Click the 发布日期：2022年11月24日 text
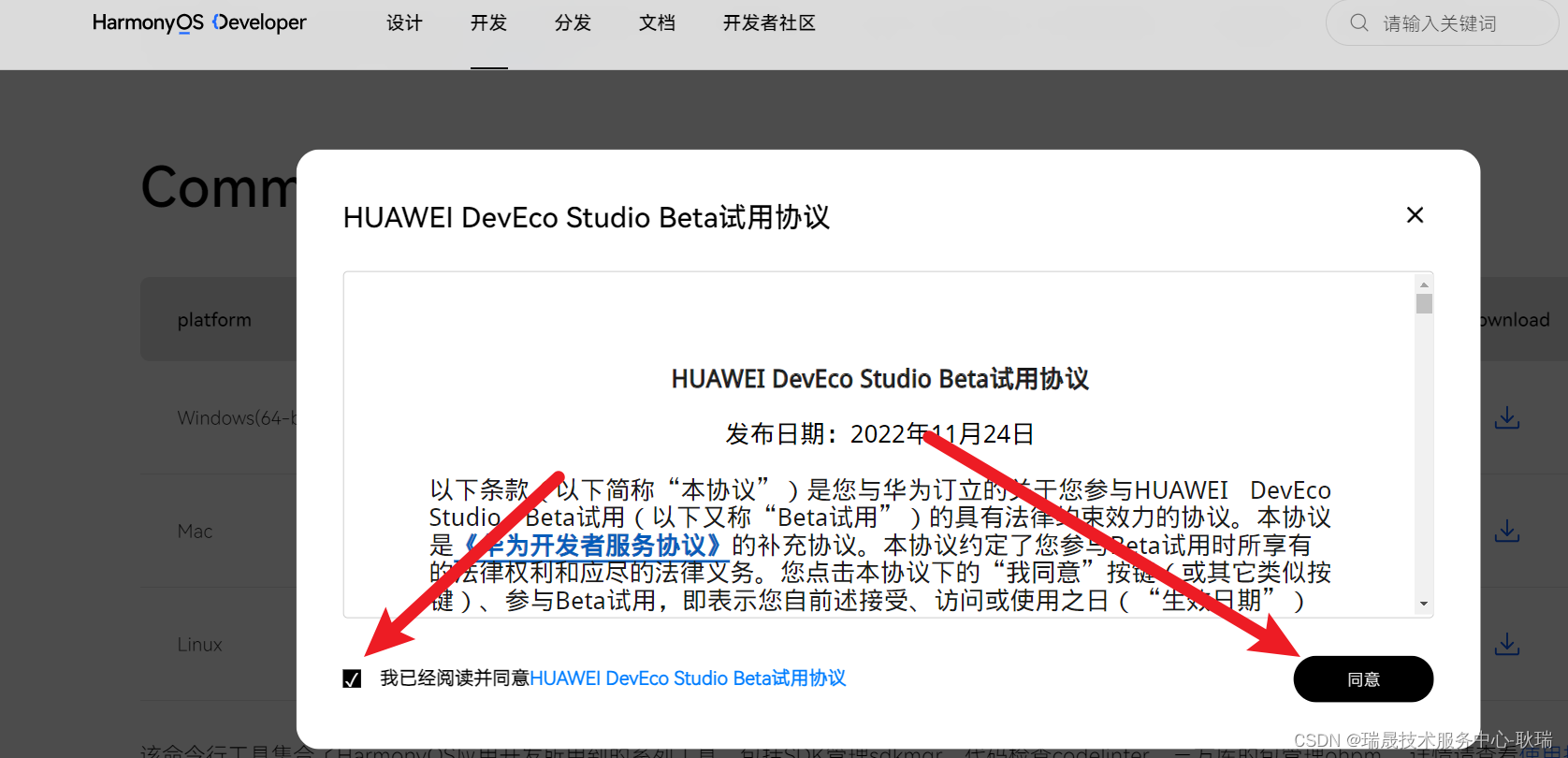 pyautogui.click(x=879, y=434)
